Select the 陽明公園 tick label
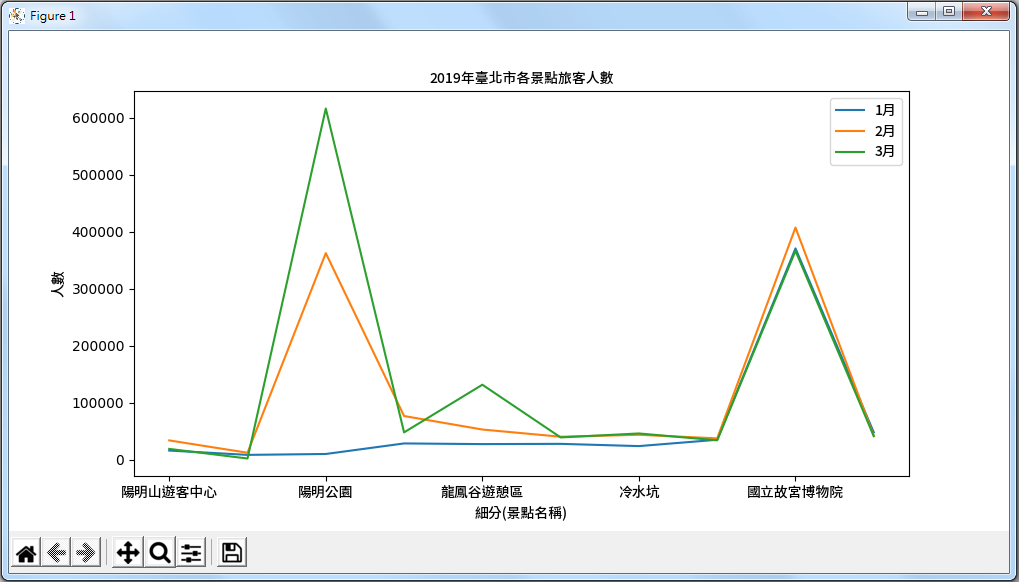The height and width of the screenshot is (582, 1019). click(327, 491)
